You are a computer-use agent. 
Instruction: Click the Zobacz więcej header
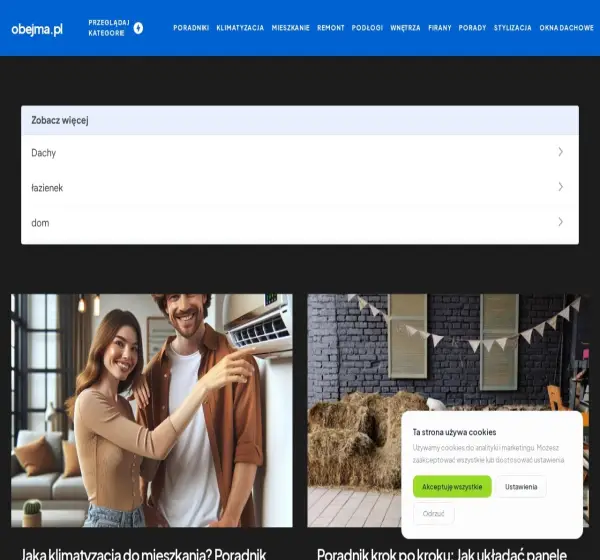300,120
